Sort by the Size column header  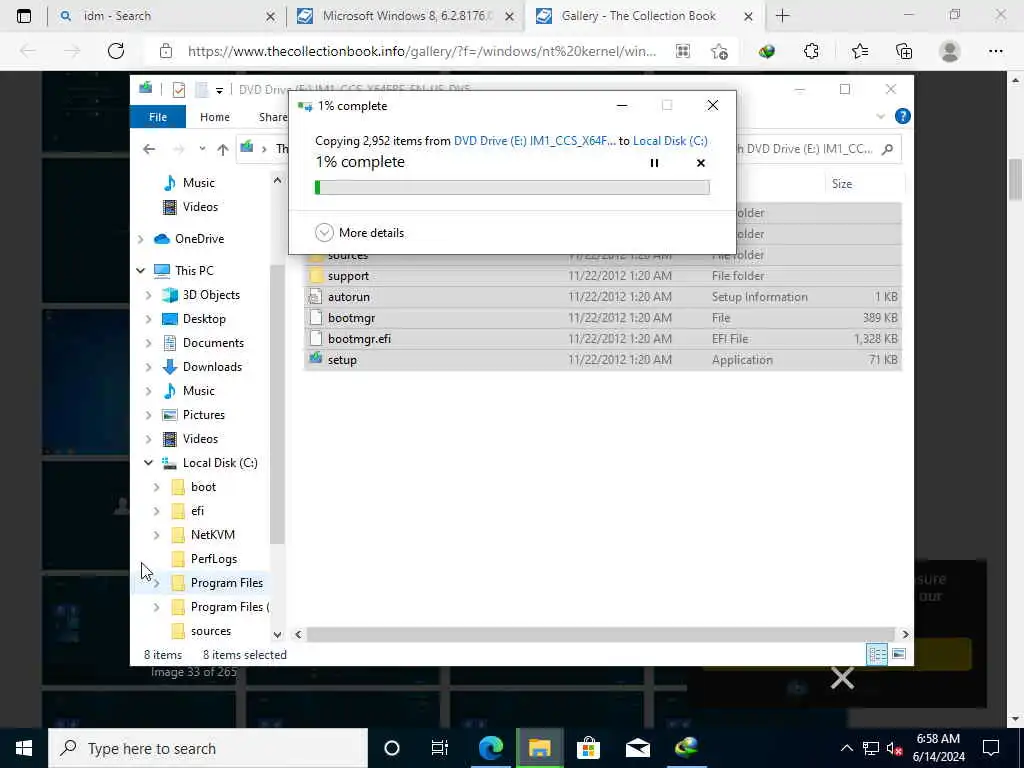pos(842,184)
